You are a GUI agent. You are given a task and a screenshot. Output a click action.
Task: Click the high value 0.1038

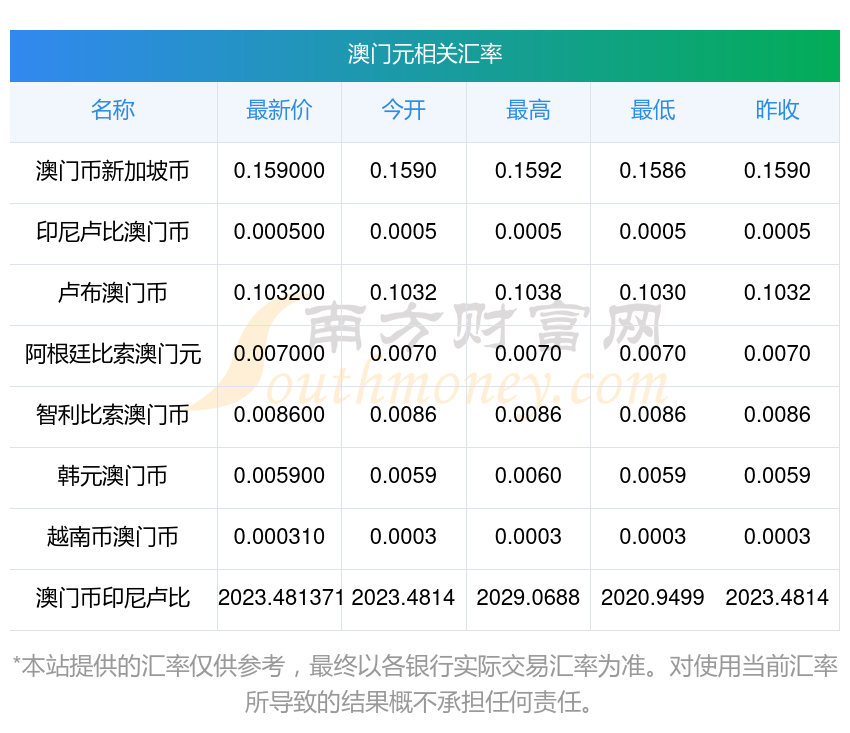click(528, 293)
